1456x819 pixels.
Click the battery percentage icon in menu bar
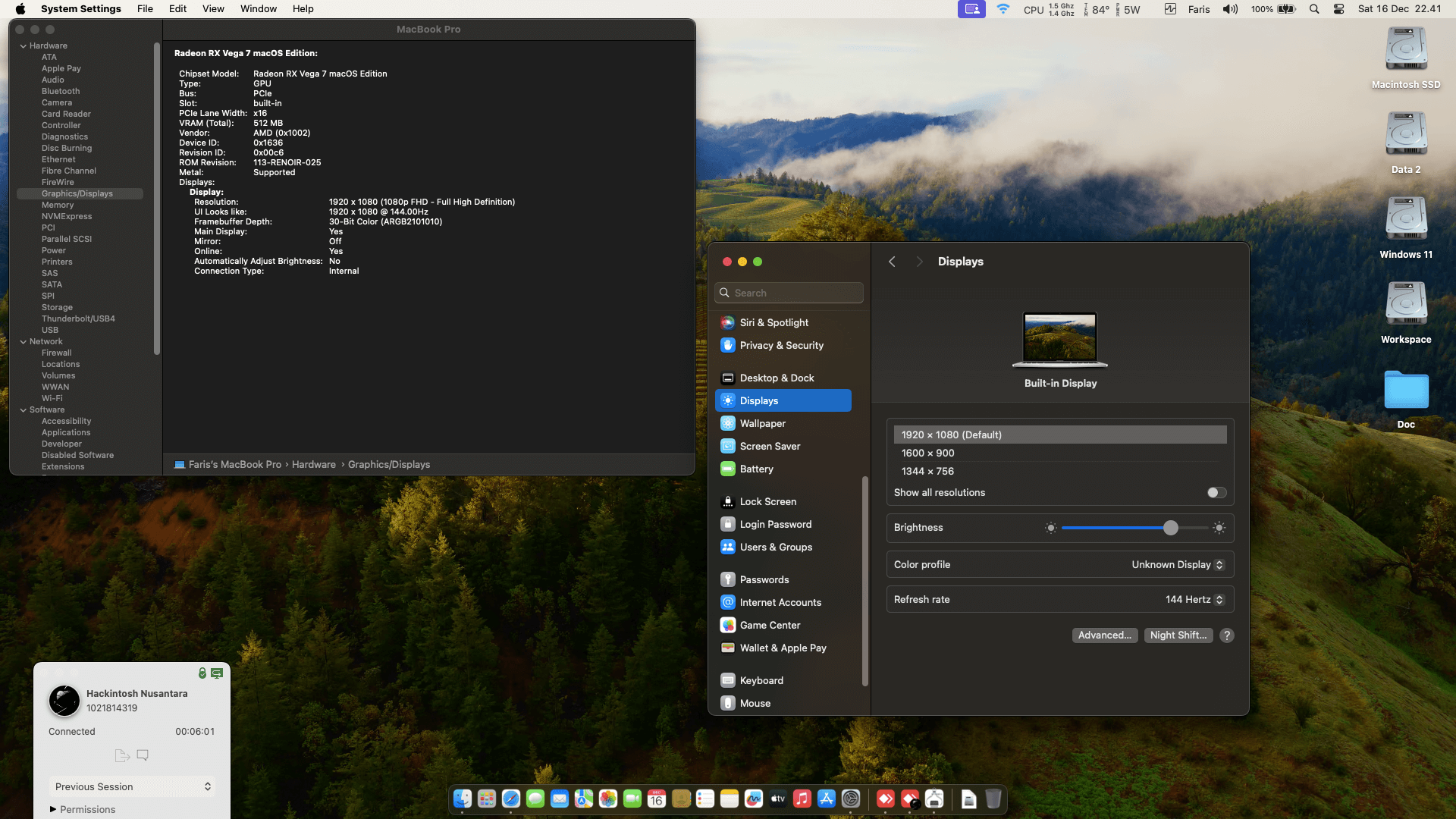pyautogui.click(x=1272, y=9)
